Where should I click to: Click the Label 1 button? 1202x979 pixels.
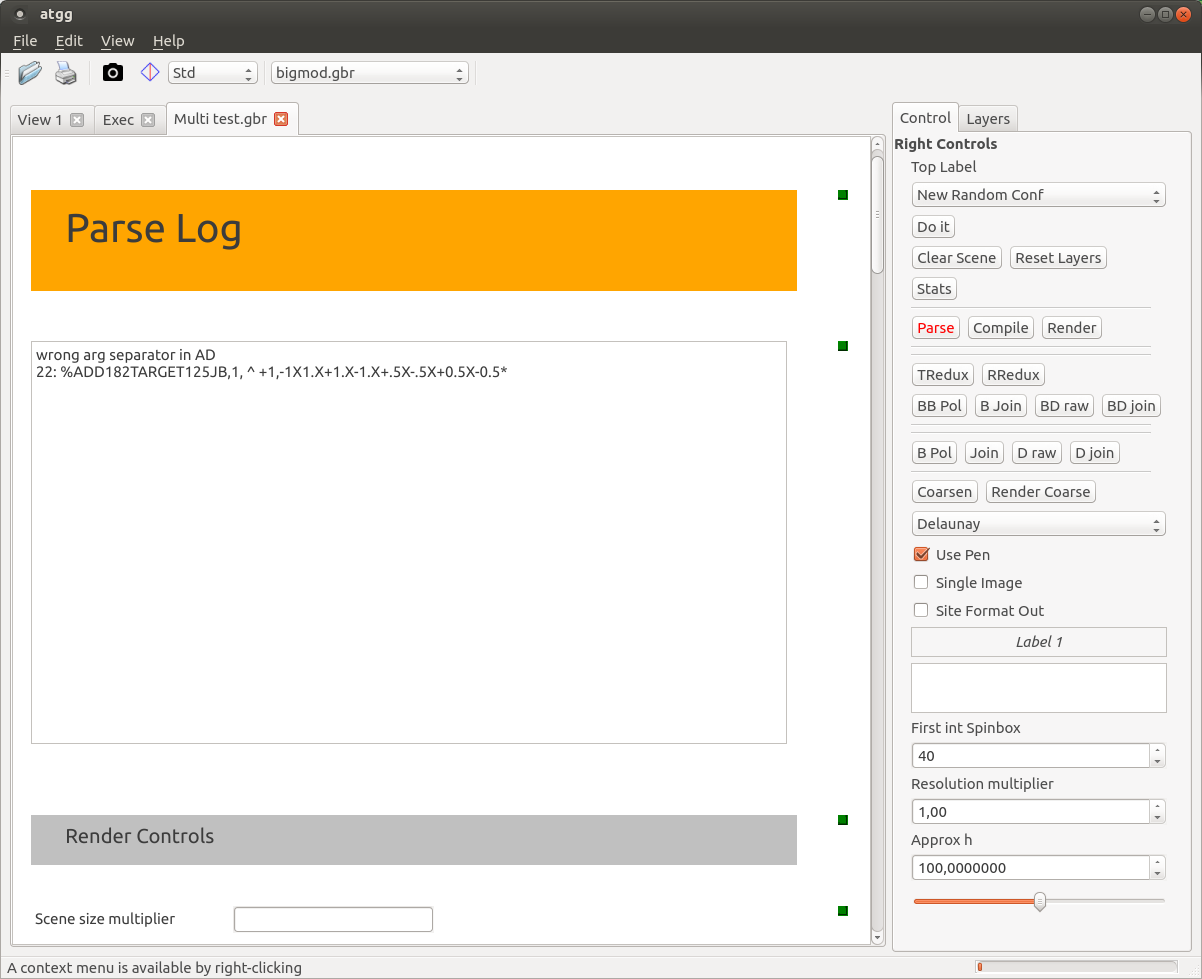coord(1039,642)
